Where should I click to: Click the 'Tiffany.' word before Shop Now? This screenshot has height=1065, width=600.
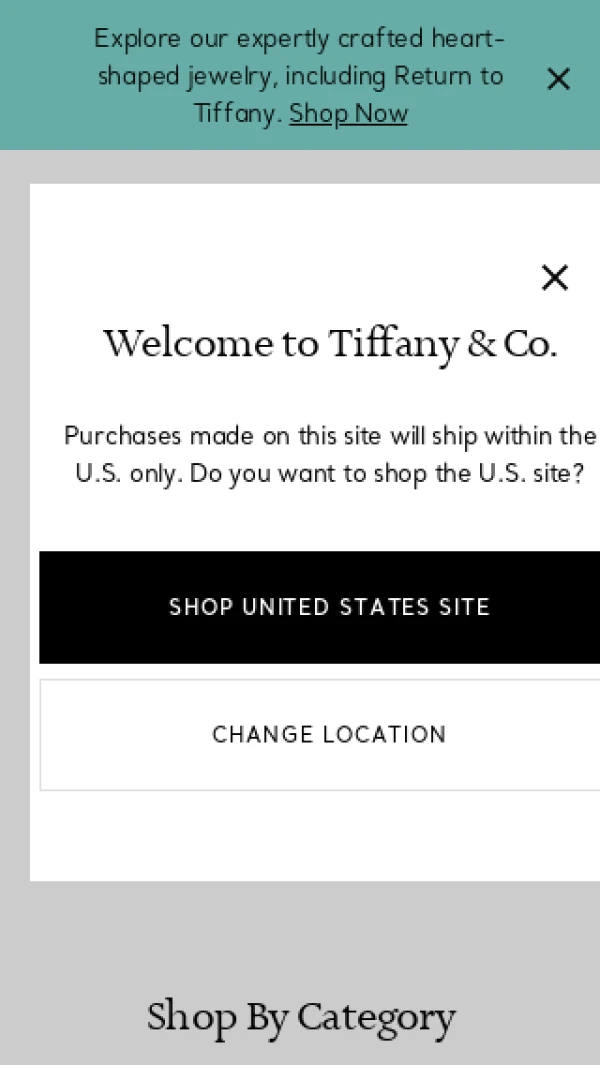238,114
